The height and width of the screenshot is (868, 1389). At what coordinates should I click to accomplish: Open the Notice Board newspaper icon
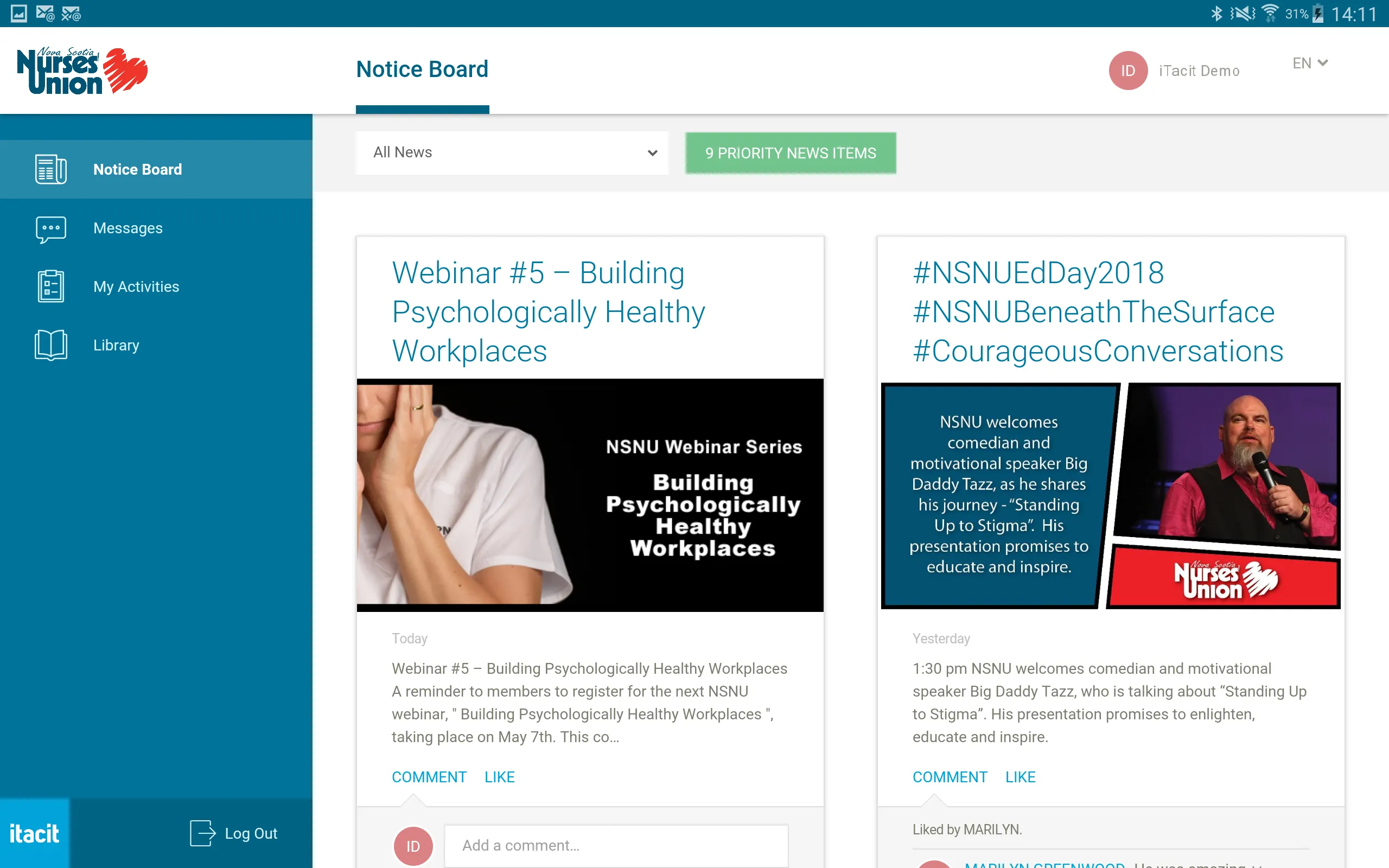click(50, 169)
